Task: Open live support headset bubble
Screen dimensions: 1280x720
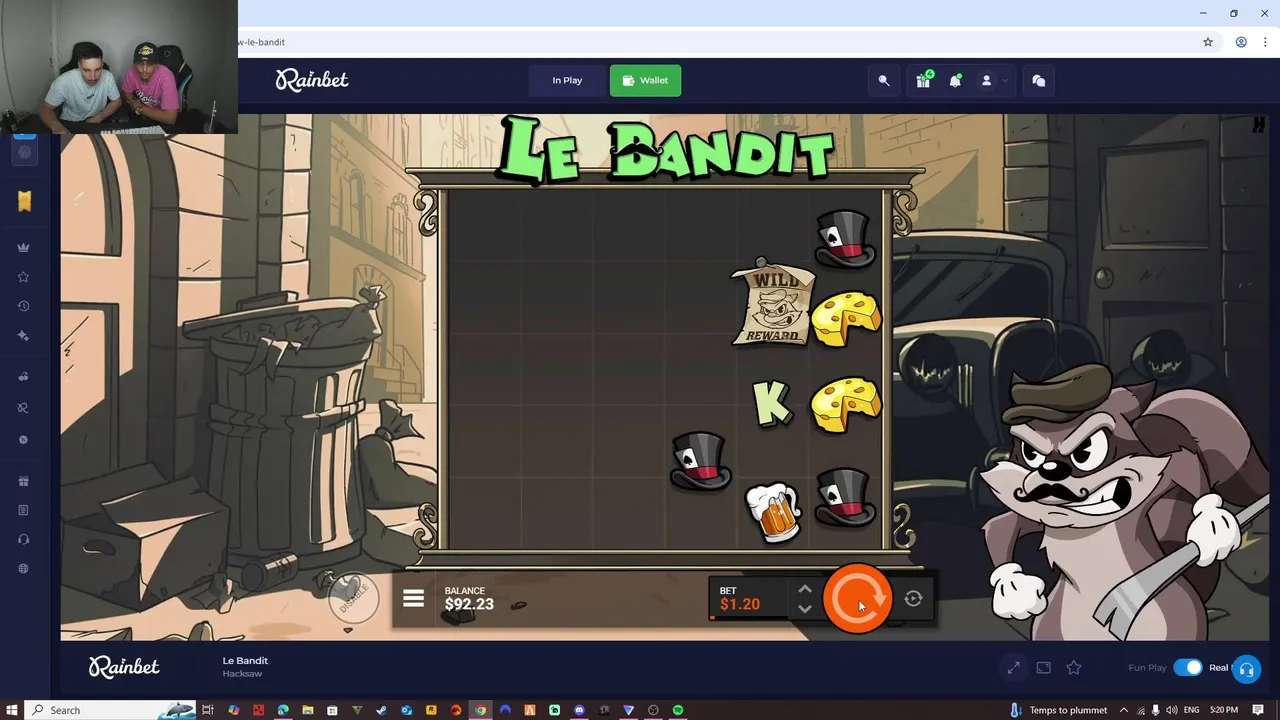Action: [x=1246, y=669]
